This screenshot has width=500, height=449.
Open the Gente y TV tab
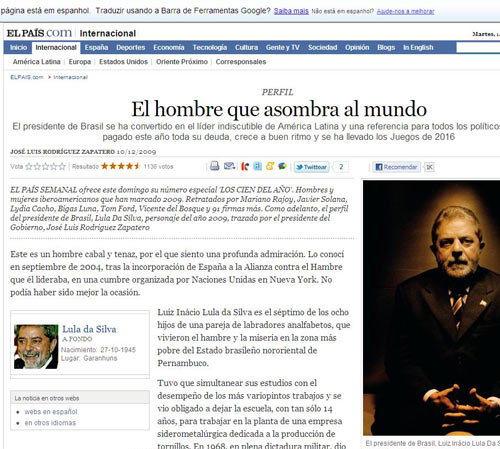(x=283, y=48)
